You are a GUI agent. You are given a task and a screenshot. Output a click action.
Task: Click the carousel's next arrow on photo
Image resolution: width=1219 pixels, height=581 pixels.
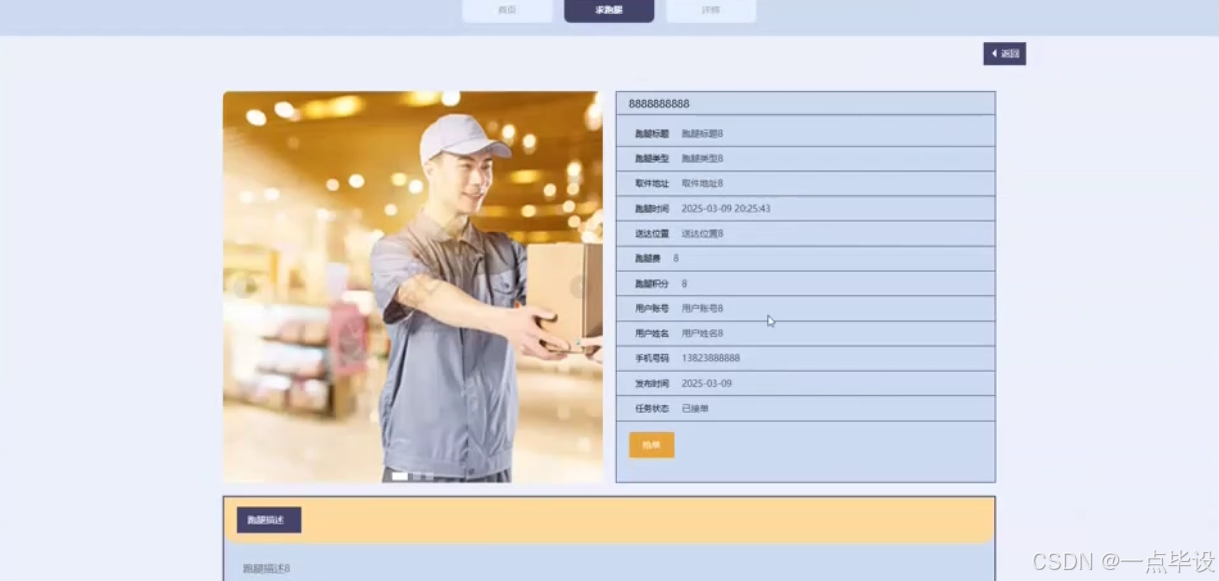[580, 287]
